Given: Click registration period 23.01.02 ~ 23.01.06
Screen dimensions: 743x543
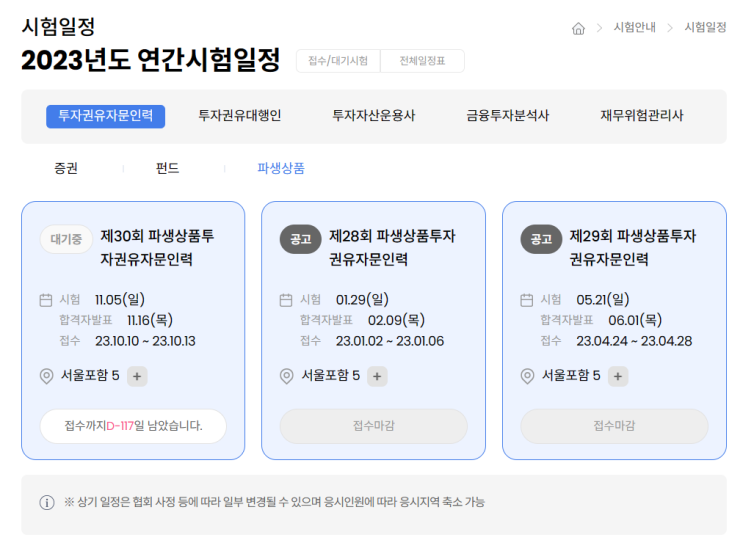Looking at the screenshot, I should tap(390, 341).
